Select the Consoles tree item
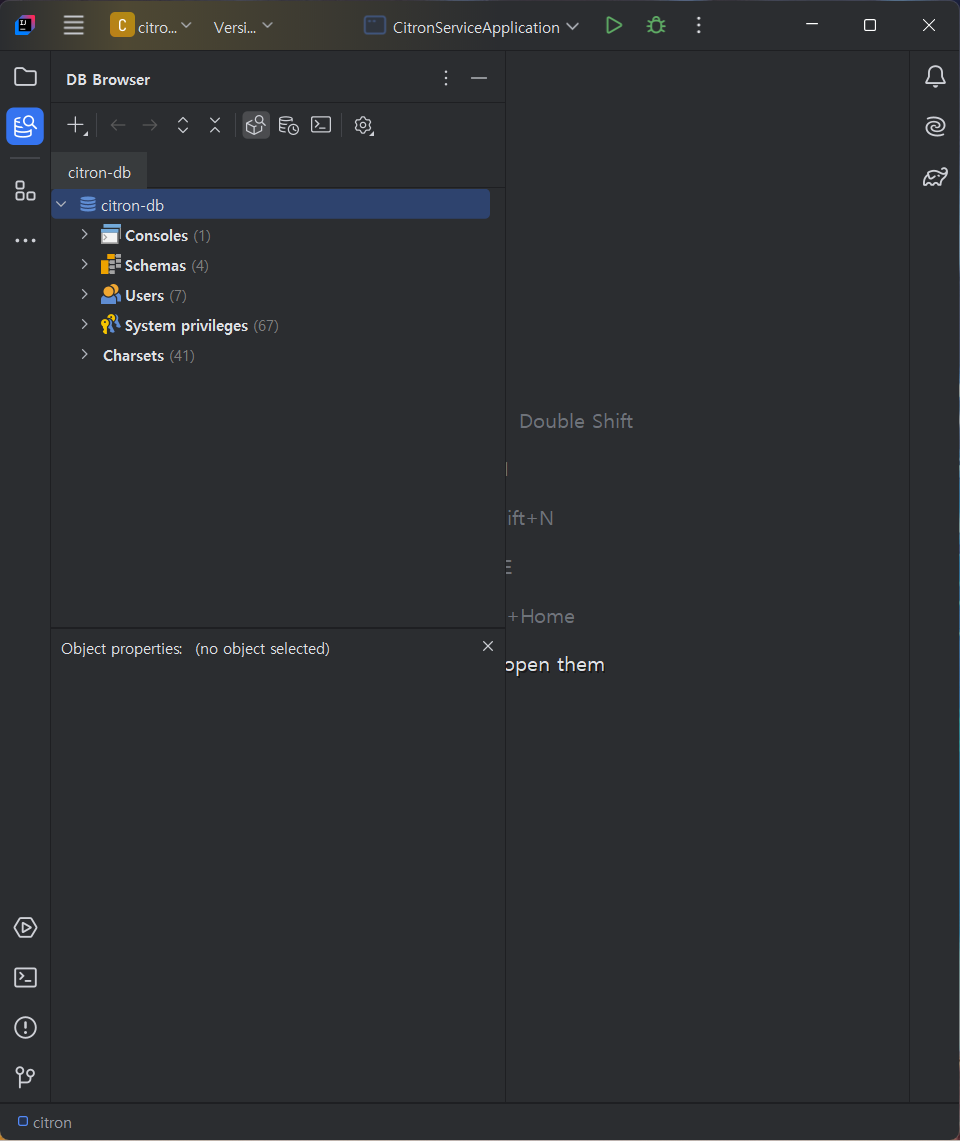The width and height of the screenshot is (960, 1141). (156, 236)
